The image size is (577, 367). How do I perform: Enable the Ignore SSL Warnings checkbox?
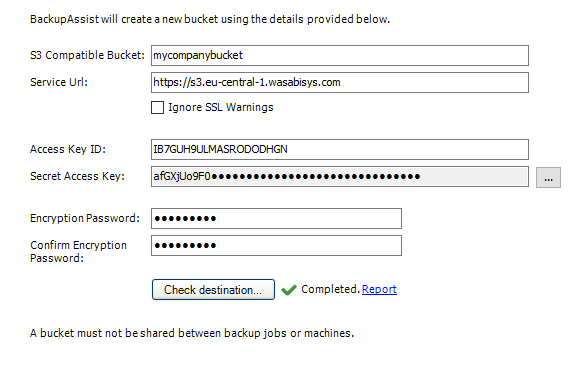click(x=157, y=107)
